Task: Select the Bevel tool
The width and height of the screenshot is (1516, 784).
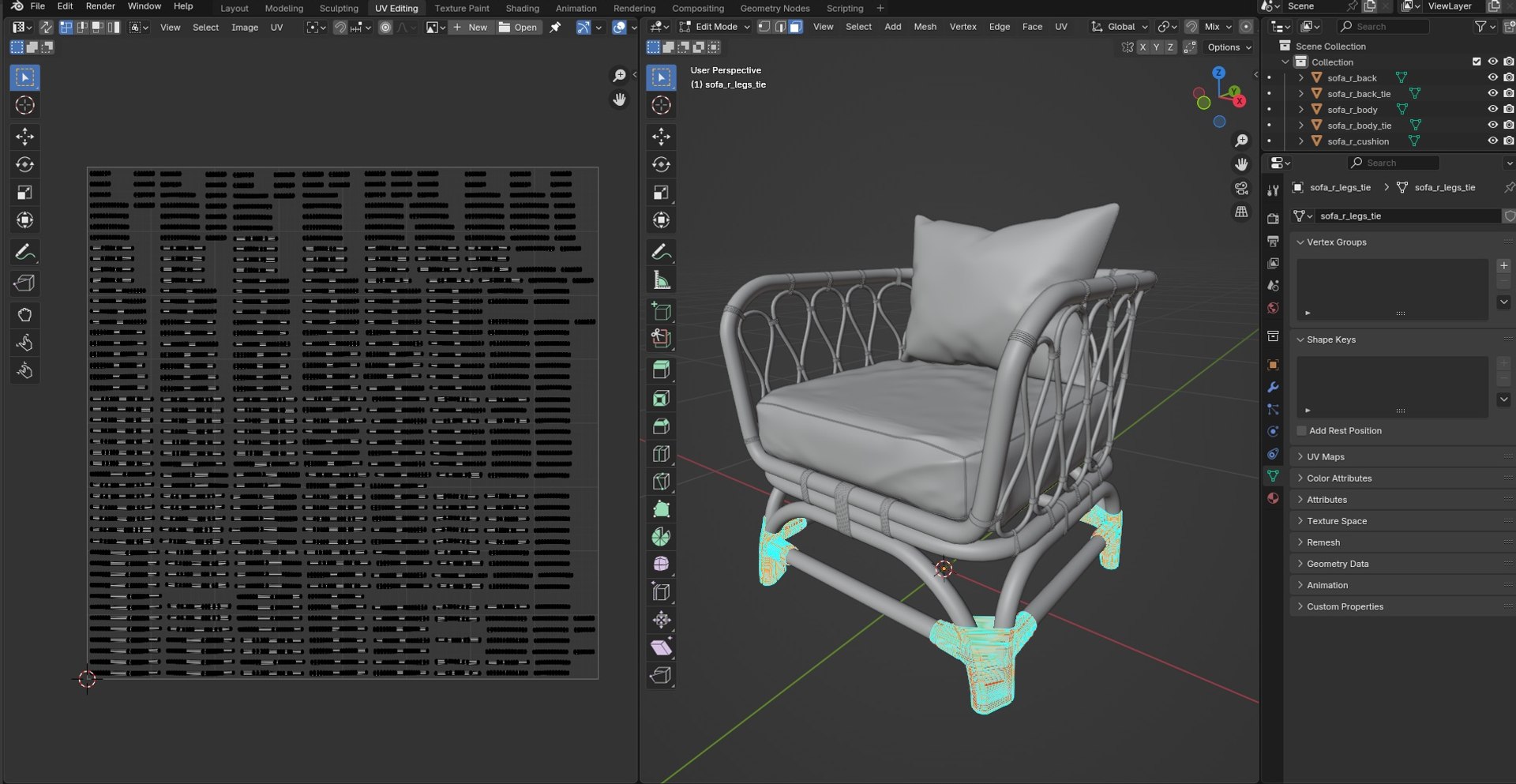Action: [x=662, y=426]
